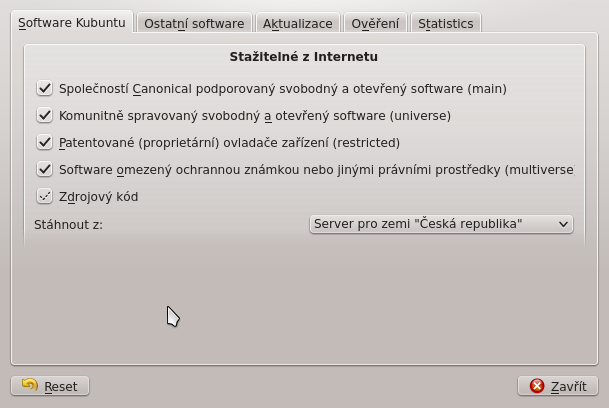Viewport: 609px width, 408px height.
Task: Uncheck the Canonical supported (main) checkbox
Action: coord(45,88)
